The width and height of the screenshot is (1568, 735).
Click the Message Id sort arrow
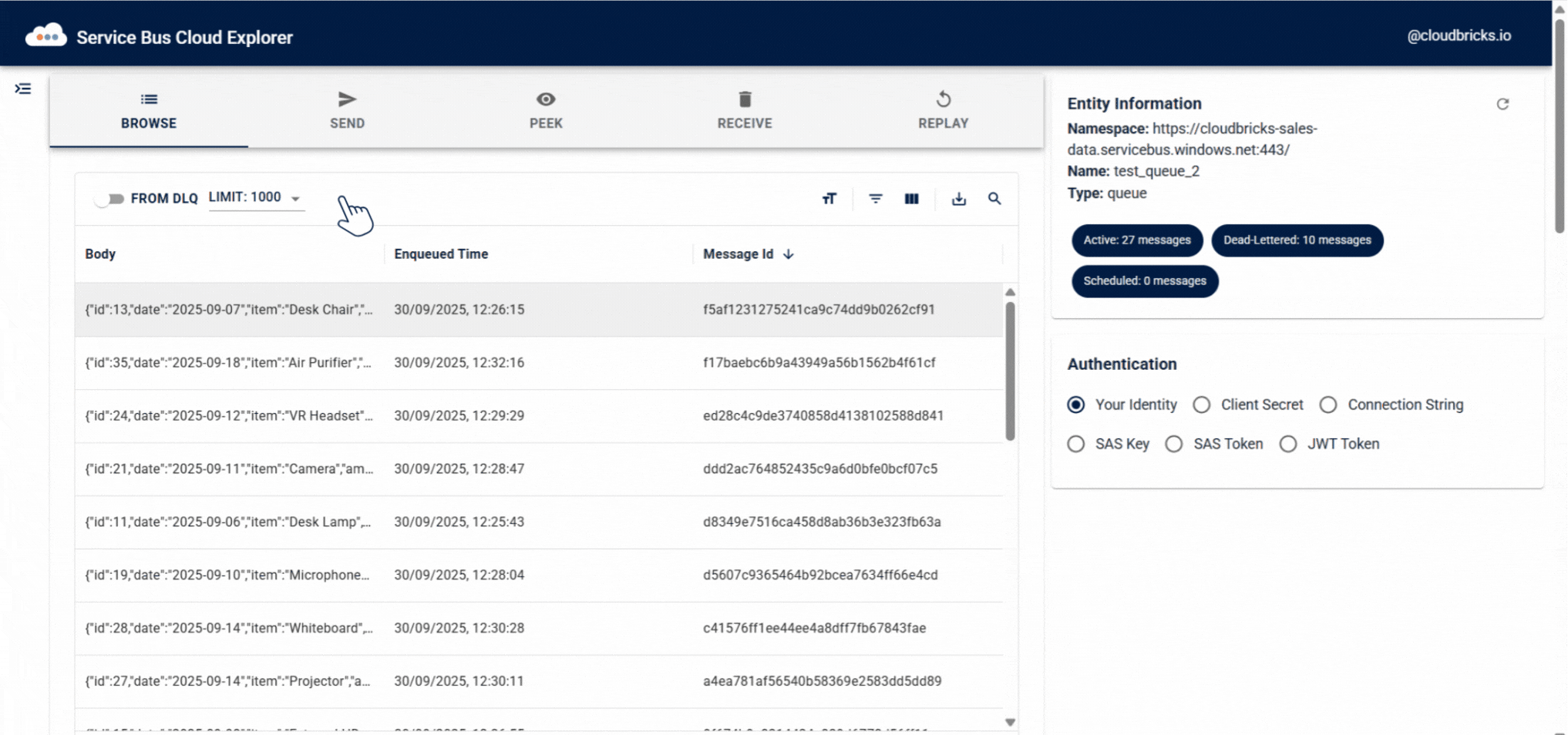(788, 254)
